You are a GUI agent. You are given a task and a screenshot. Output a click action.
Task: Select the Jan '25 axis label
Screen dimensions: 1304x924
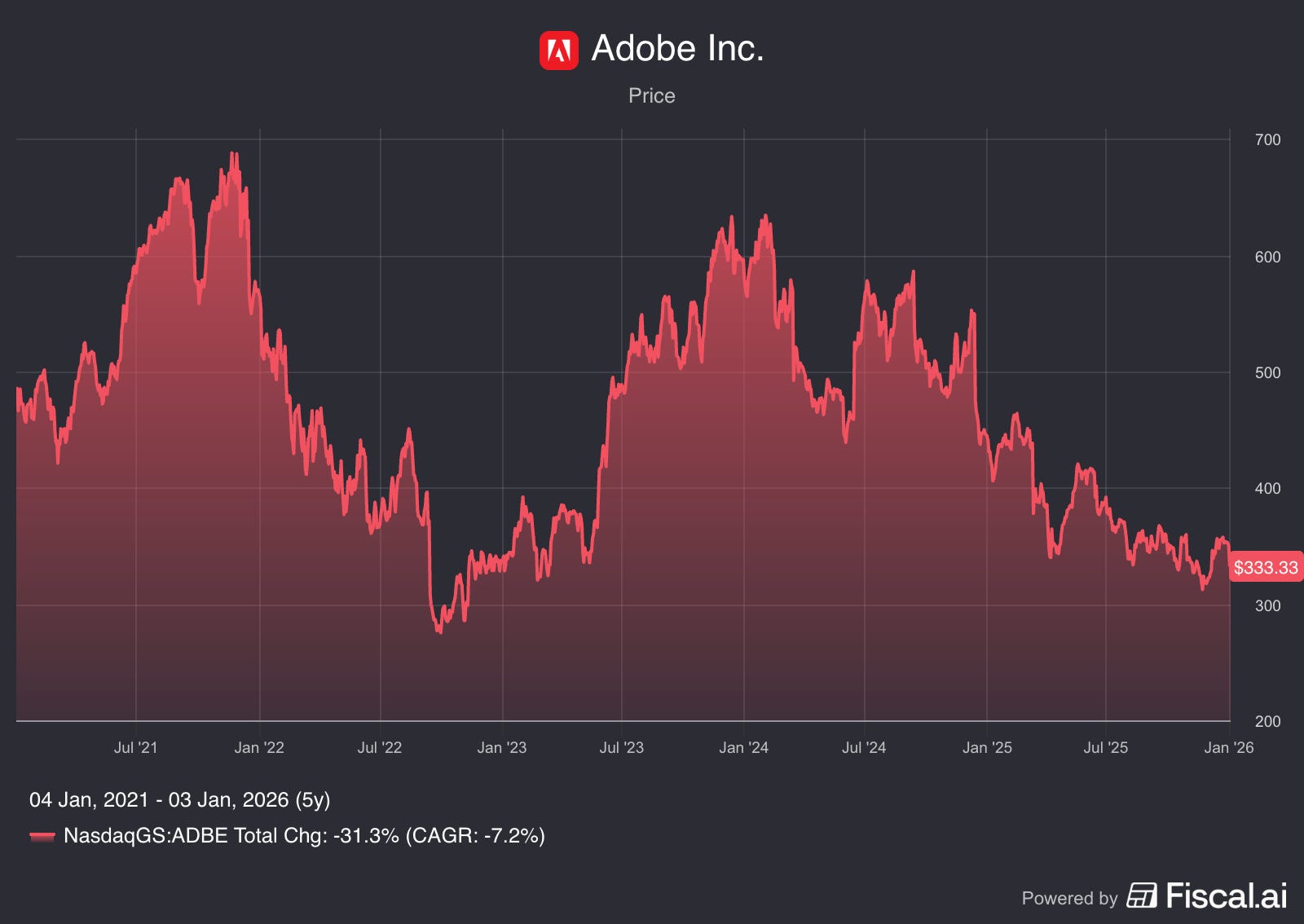click(x=987, y=747)
